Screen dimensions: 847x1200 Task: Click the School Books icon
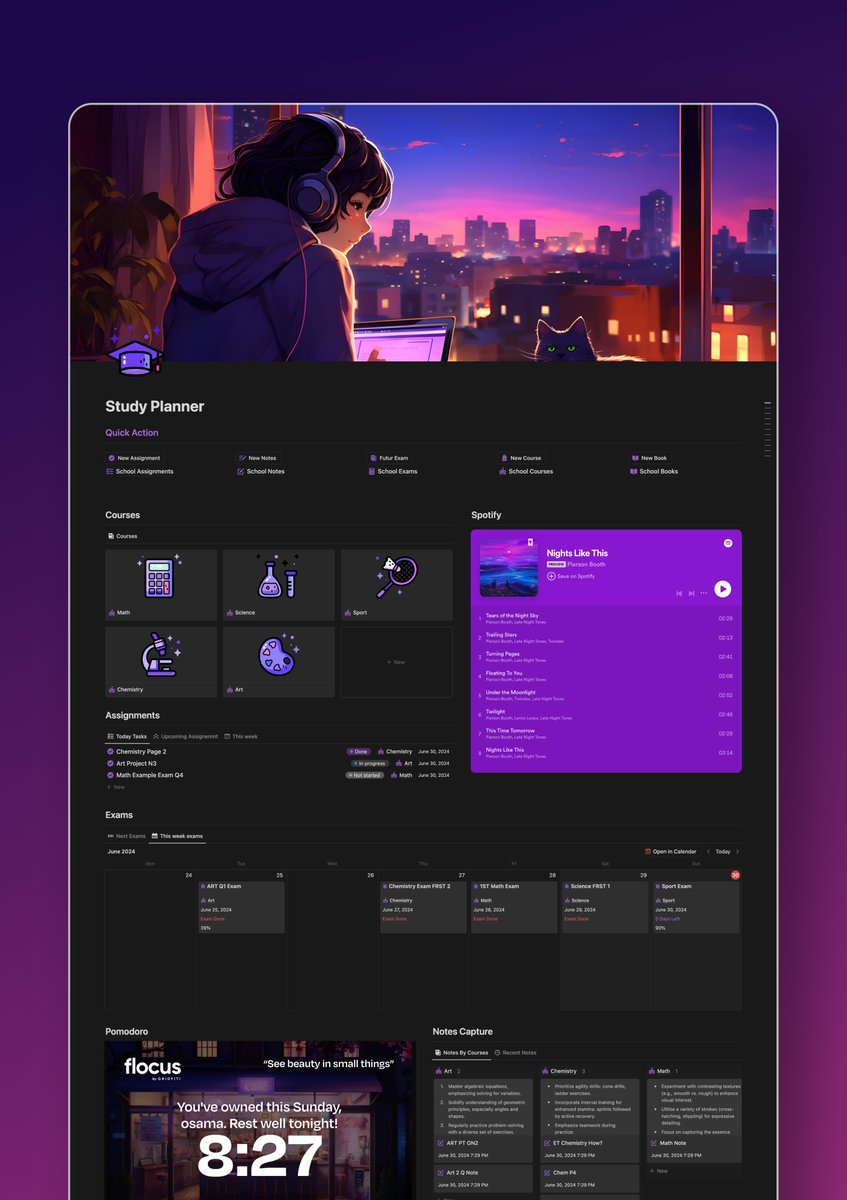tap(634, 471)
